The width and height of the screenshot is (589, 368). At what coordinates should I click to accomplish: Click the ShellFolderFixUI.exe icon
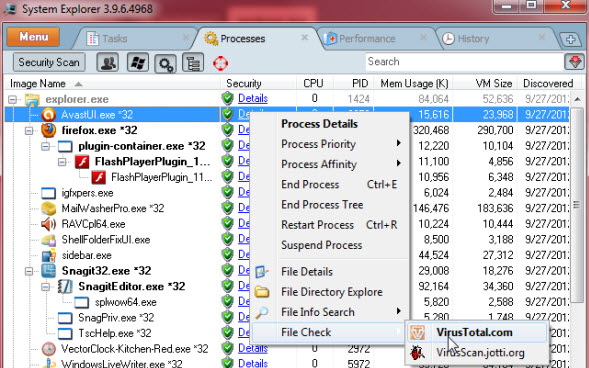click(x=48, y=240)
